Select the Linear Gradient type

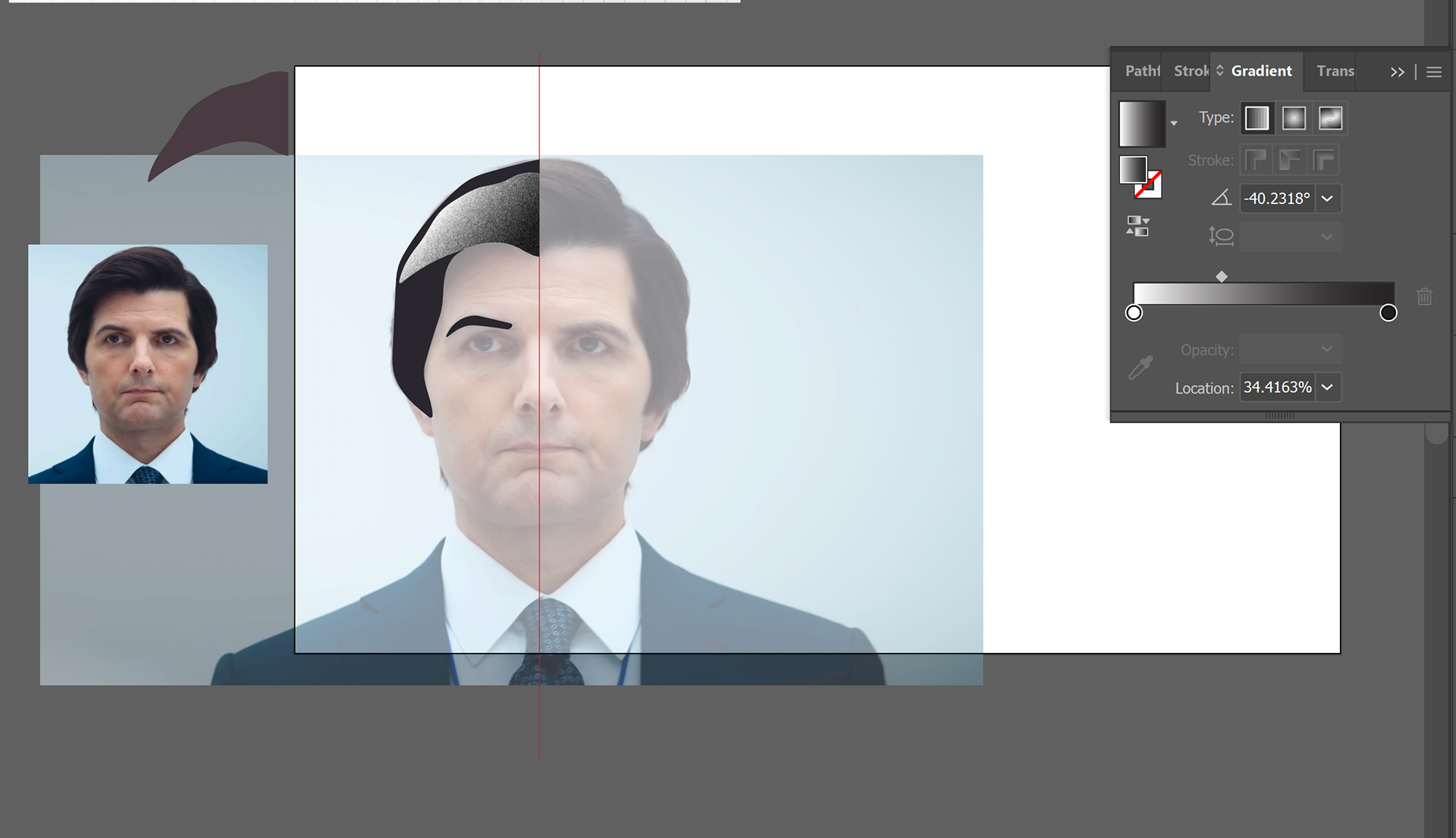coord(1257,118)
